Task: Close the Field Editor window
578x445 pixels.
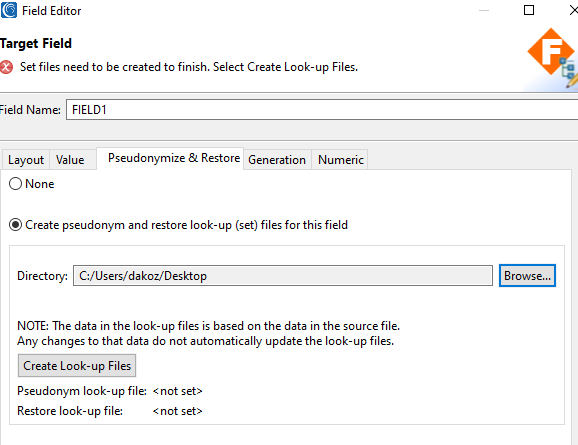Action: [x=573, y=10]
